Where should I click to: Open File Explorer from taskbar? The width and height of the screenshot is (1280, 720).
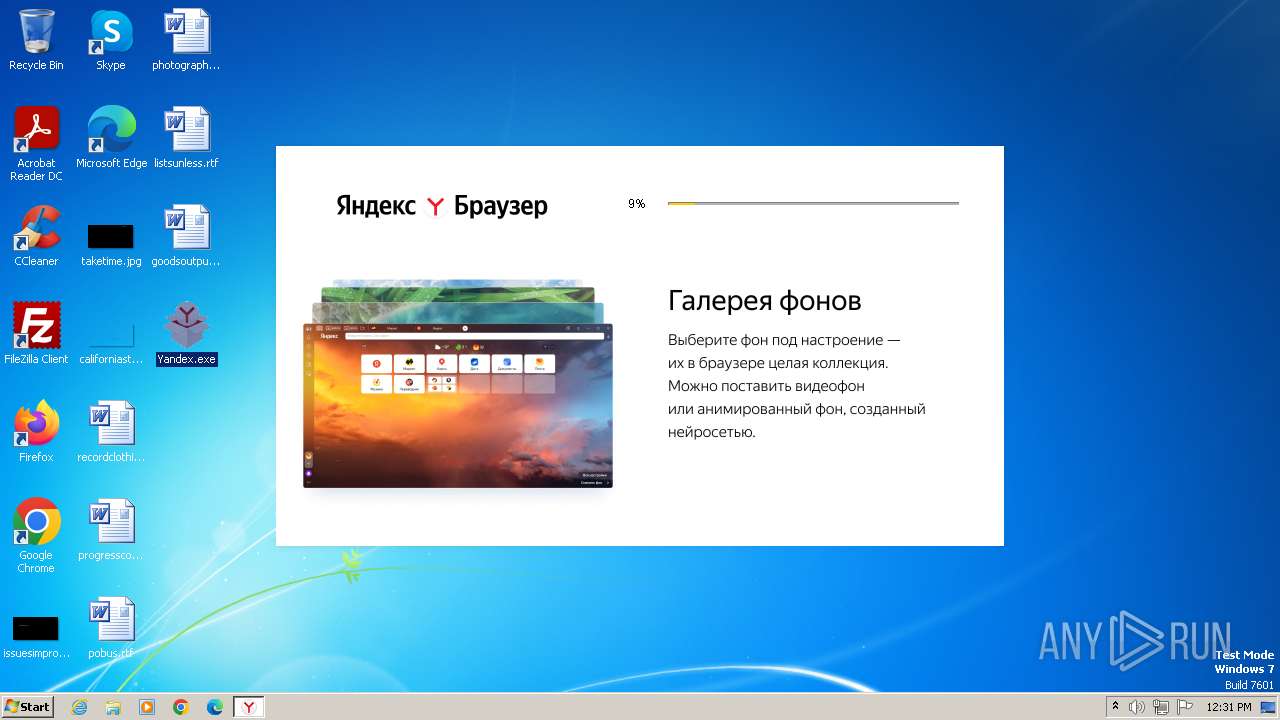pyautogui.click(x=113, y=707)
